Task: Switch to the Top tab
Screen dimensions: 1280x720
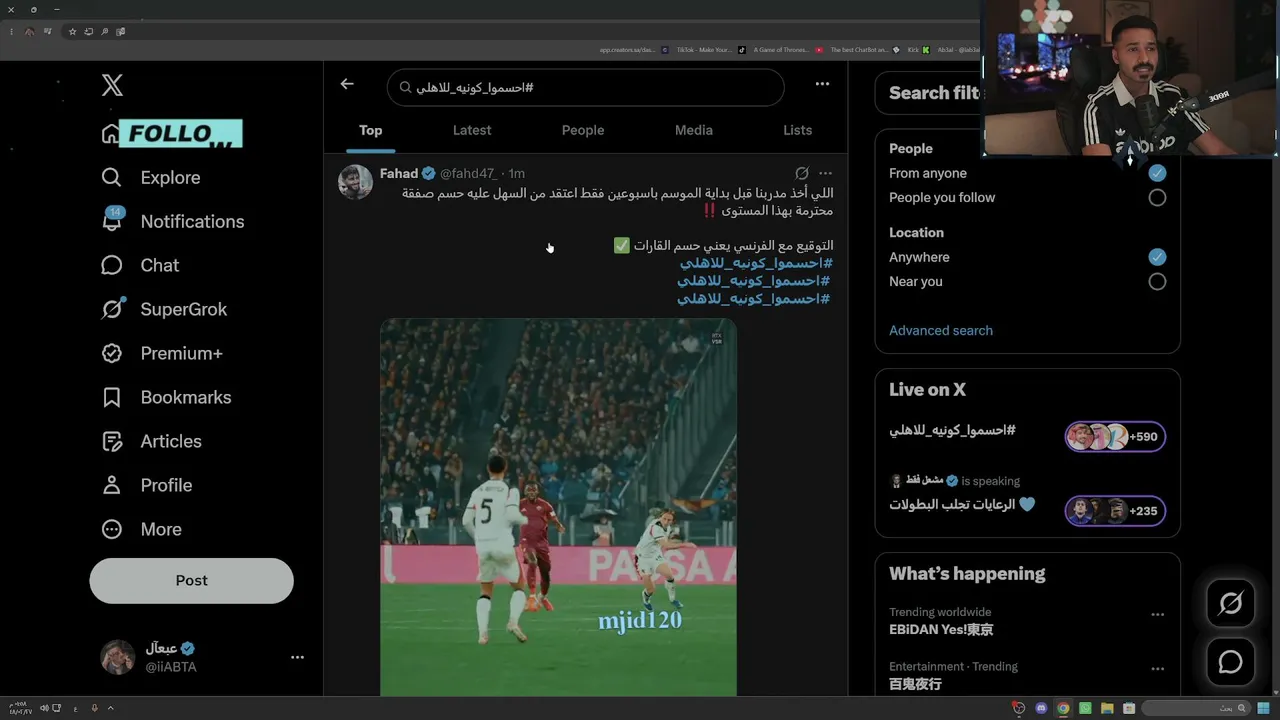Action: pyautogui.click(x=371, y=130)
